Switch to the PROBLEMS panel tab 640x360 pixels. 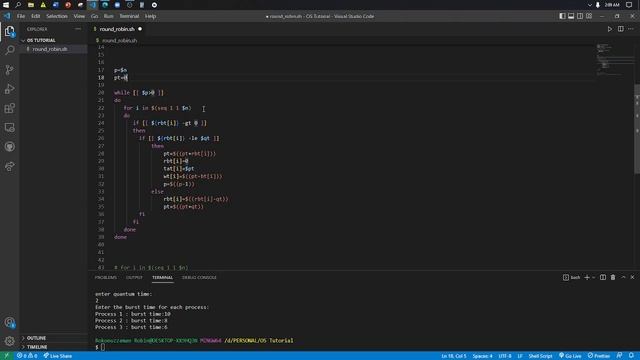[106, 278]
